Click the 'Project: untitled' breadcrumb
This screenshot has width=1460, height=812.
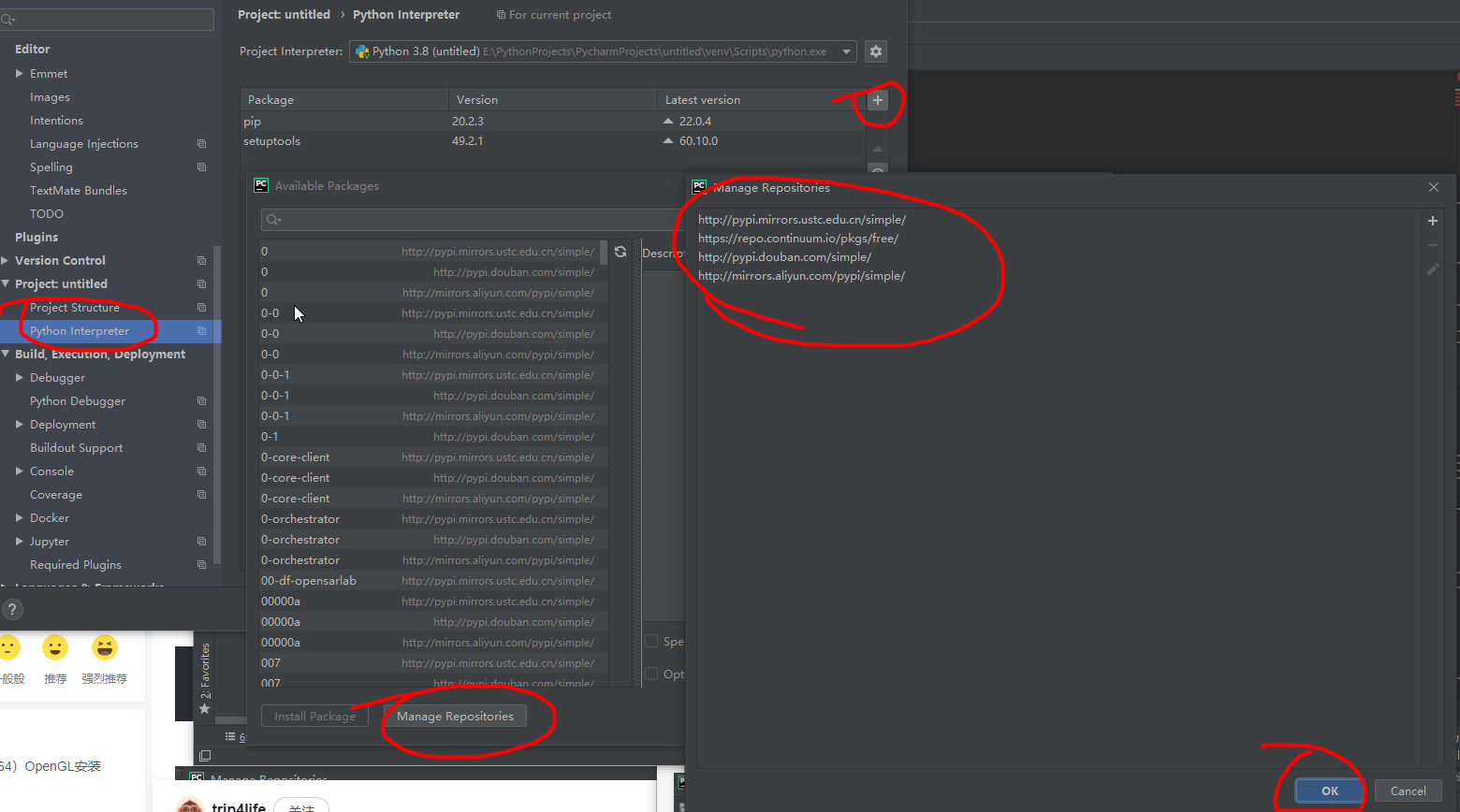pos(284,15)
